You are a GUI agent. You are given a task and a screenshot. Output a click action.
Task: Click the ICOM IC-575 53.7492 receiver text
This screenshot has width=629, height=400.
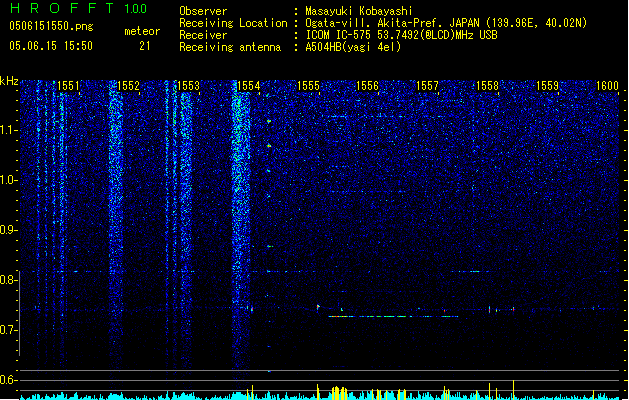pyautogui.click(x=401, y=35)
